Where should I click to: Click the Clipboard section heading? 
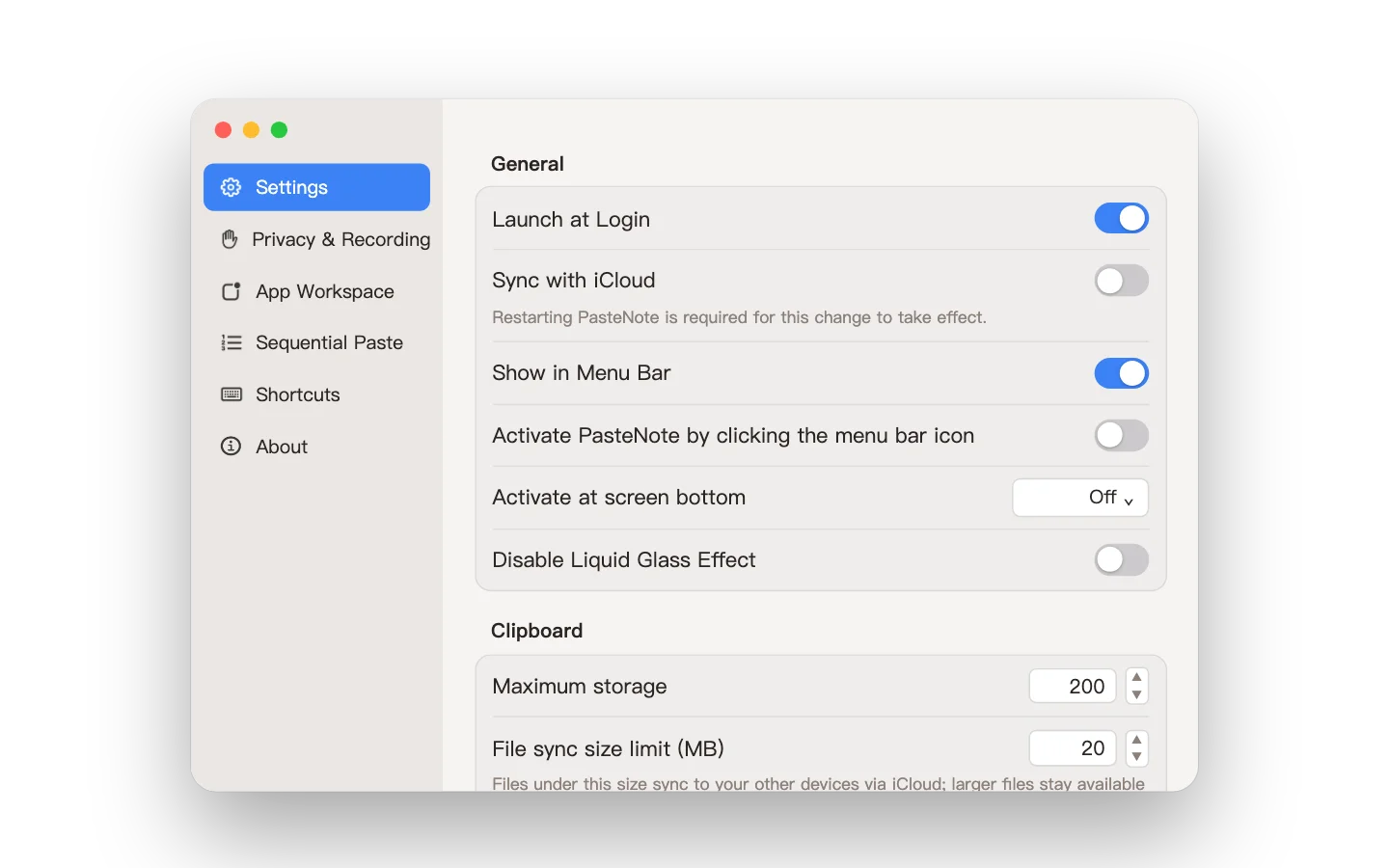pyautogui.click(x=536, y=631)
